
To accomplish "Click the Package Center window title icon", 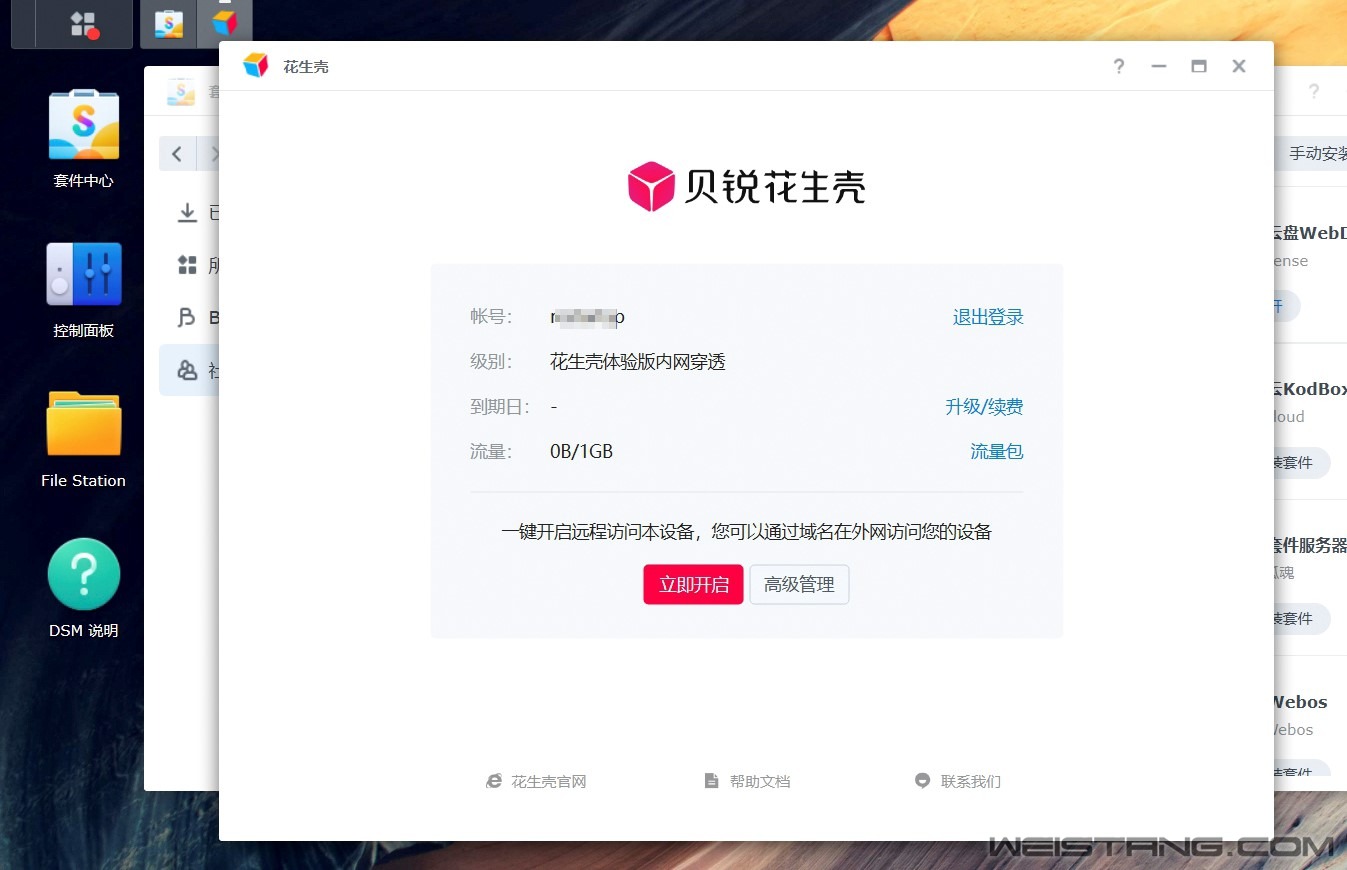I will 181,92.
